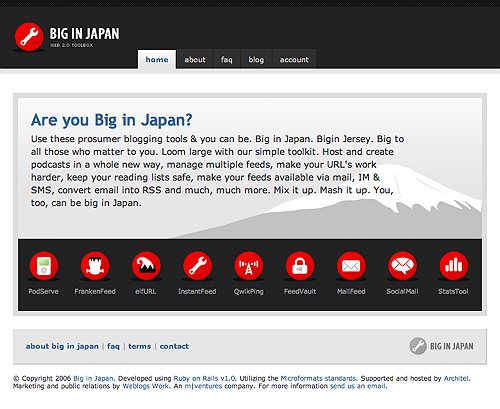Screen dimensions: 500x409
Task: Click the gray Big in Japan footer logo
Action: 441,346
